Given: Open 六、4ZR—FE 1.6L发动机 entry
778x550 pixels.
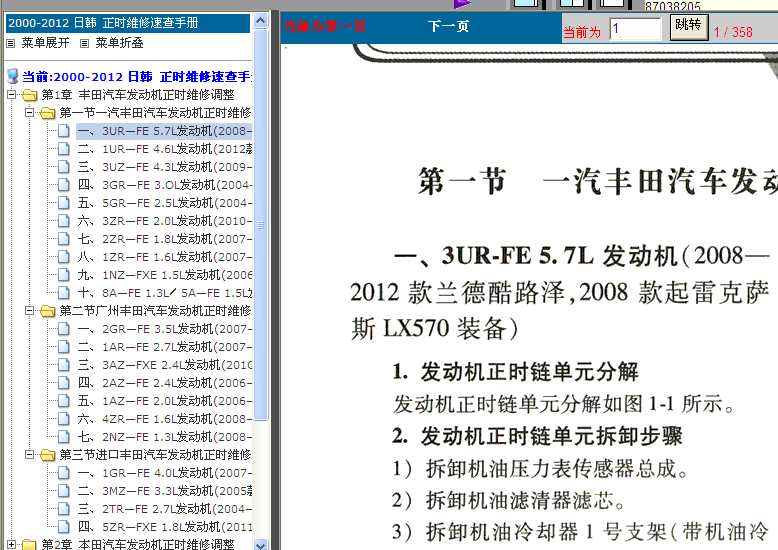Looking at the screenshot, I should 164,419.
